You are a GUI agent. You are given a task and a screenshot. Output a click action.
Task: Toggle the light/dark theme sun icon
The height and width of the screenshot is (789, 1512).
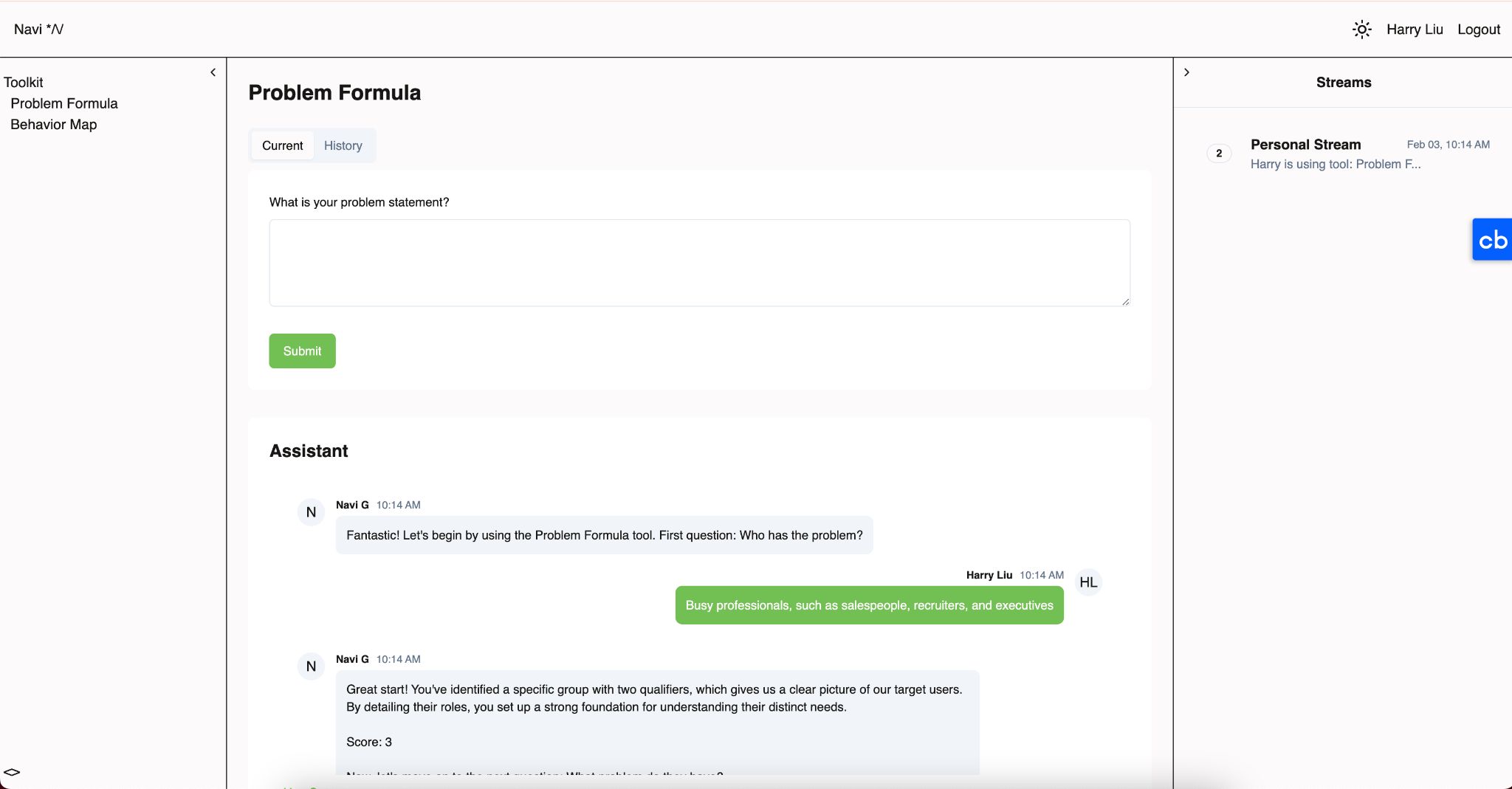pos(1361,30)
